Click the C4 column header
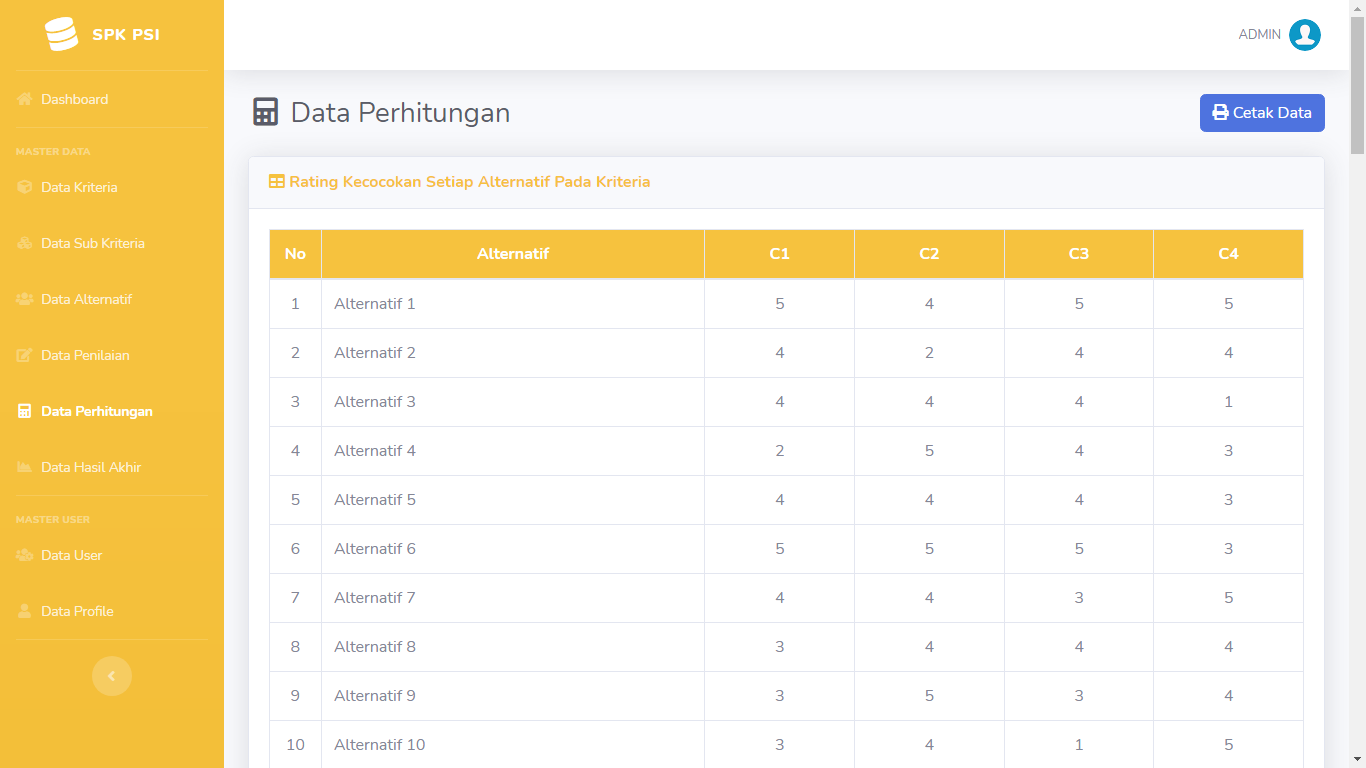This screenshot has height=768, width=1366. click(x=1228, y=254)
